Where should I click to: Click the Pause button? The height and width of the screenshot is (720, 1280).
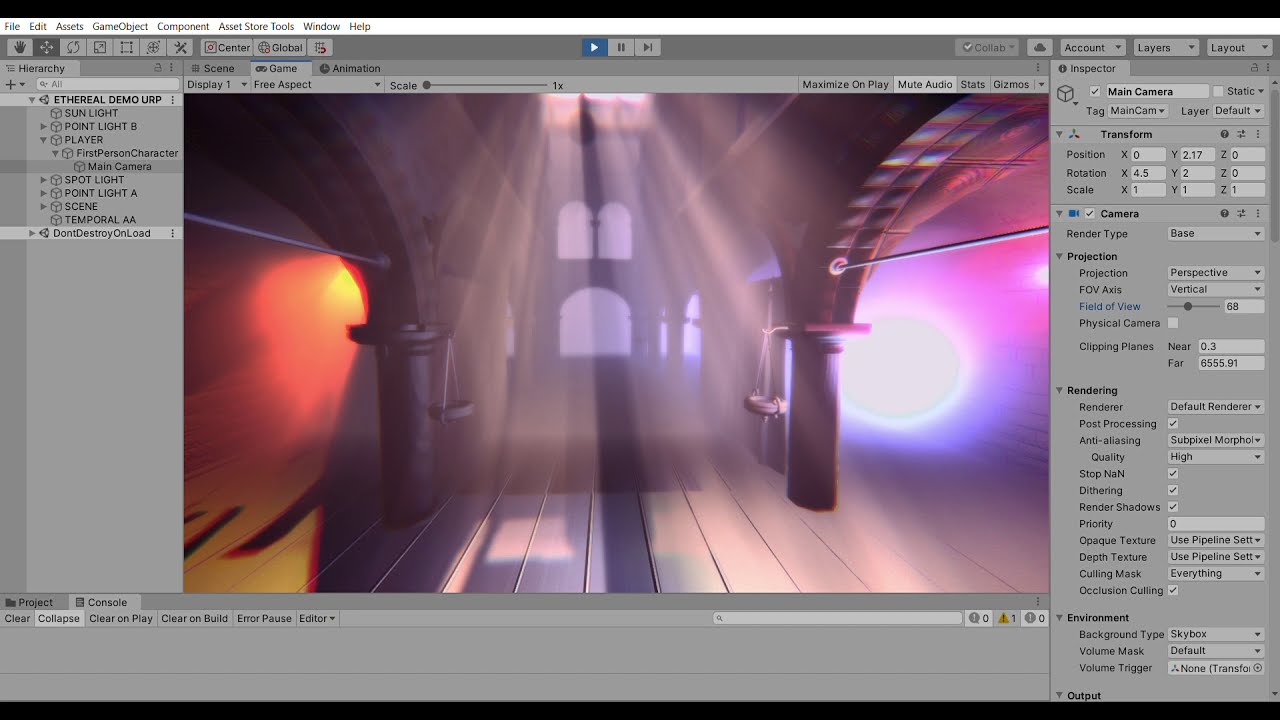pos(621,47)
